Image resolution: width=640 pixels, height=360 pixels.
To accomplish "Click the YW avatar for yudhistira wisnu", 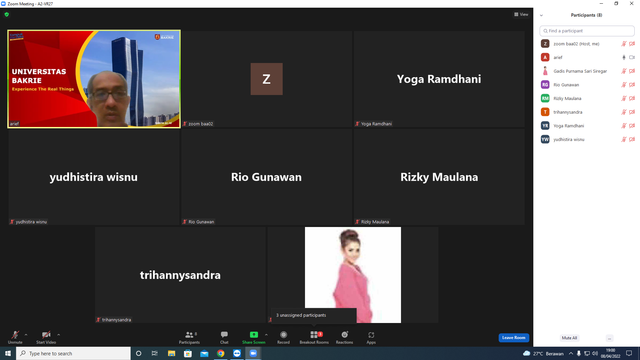I will pyautogui.click(x=545, y=139).
